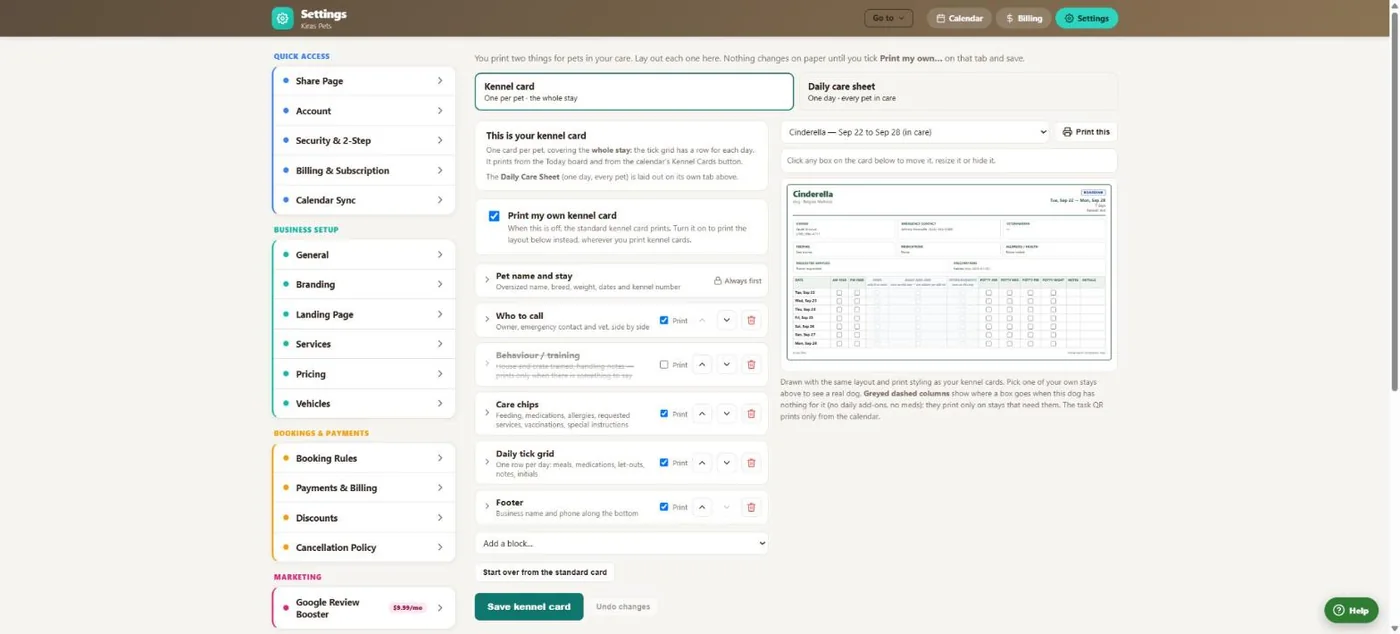This screenshot has height=634, width=1400.
Task: Click the Save kennel card button
Action: [x=529, y=606]
